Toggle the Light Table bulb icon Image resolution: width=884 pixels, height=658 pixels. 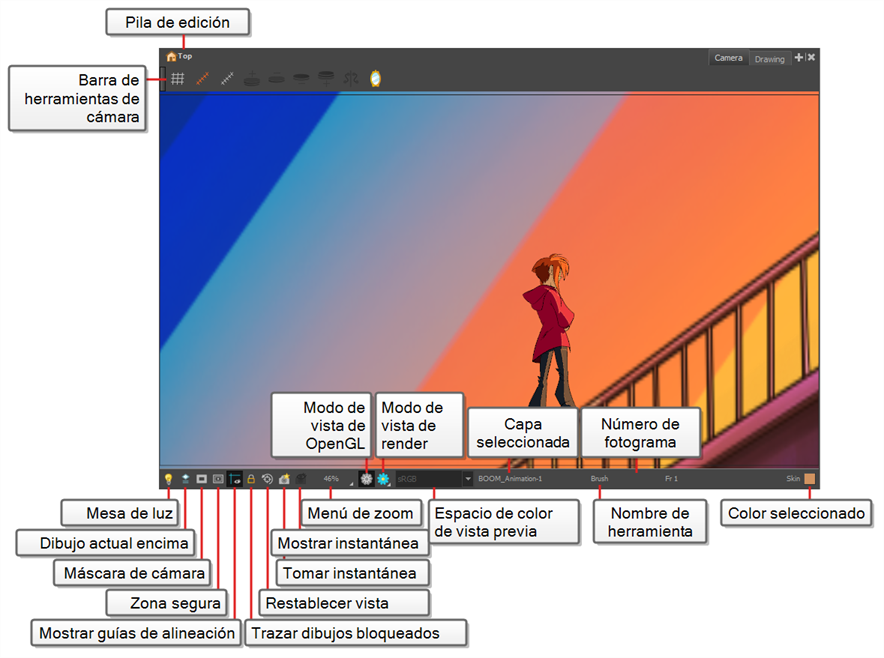(168, 479)
